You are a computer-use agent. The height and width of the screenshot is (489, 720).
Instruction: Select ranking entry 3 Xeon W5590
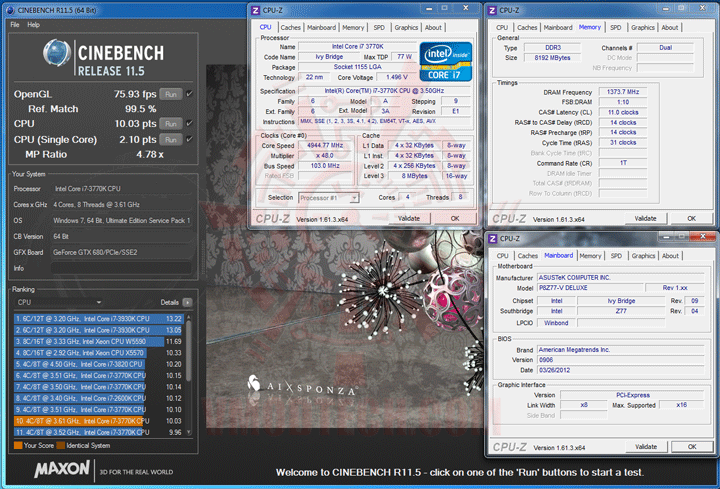[99, 342]
